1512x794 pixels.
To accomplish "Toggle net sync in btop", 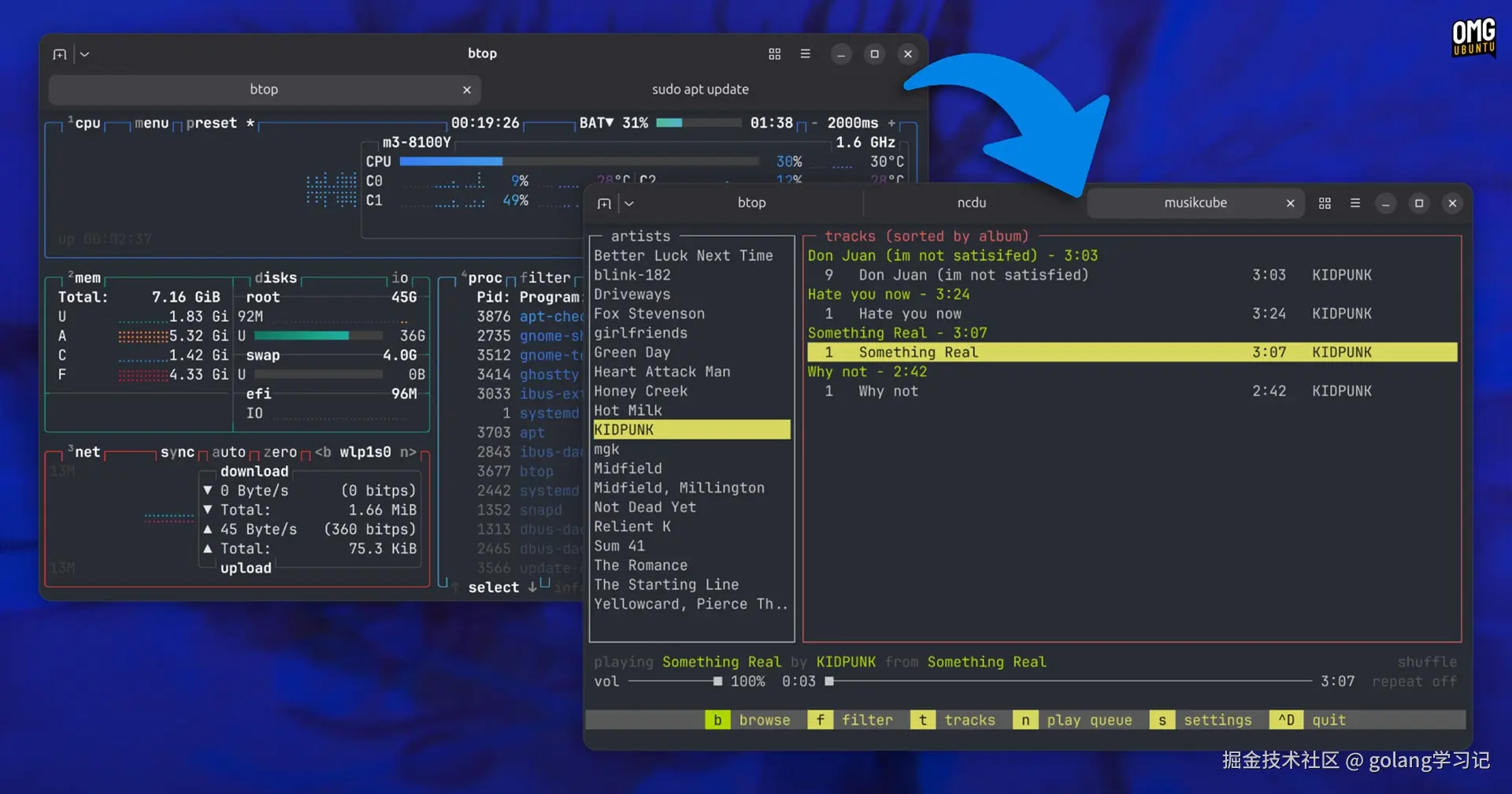I will click(x=177, y=452).
